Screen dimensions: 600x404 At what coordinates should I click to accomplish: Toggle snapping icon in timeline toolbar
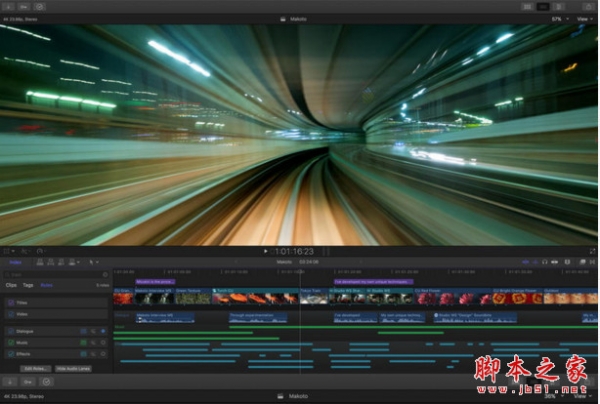coord(554,262)
